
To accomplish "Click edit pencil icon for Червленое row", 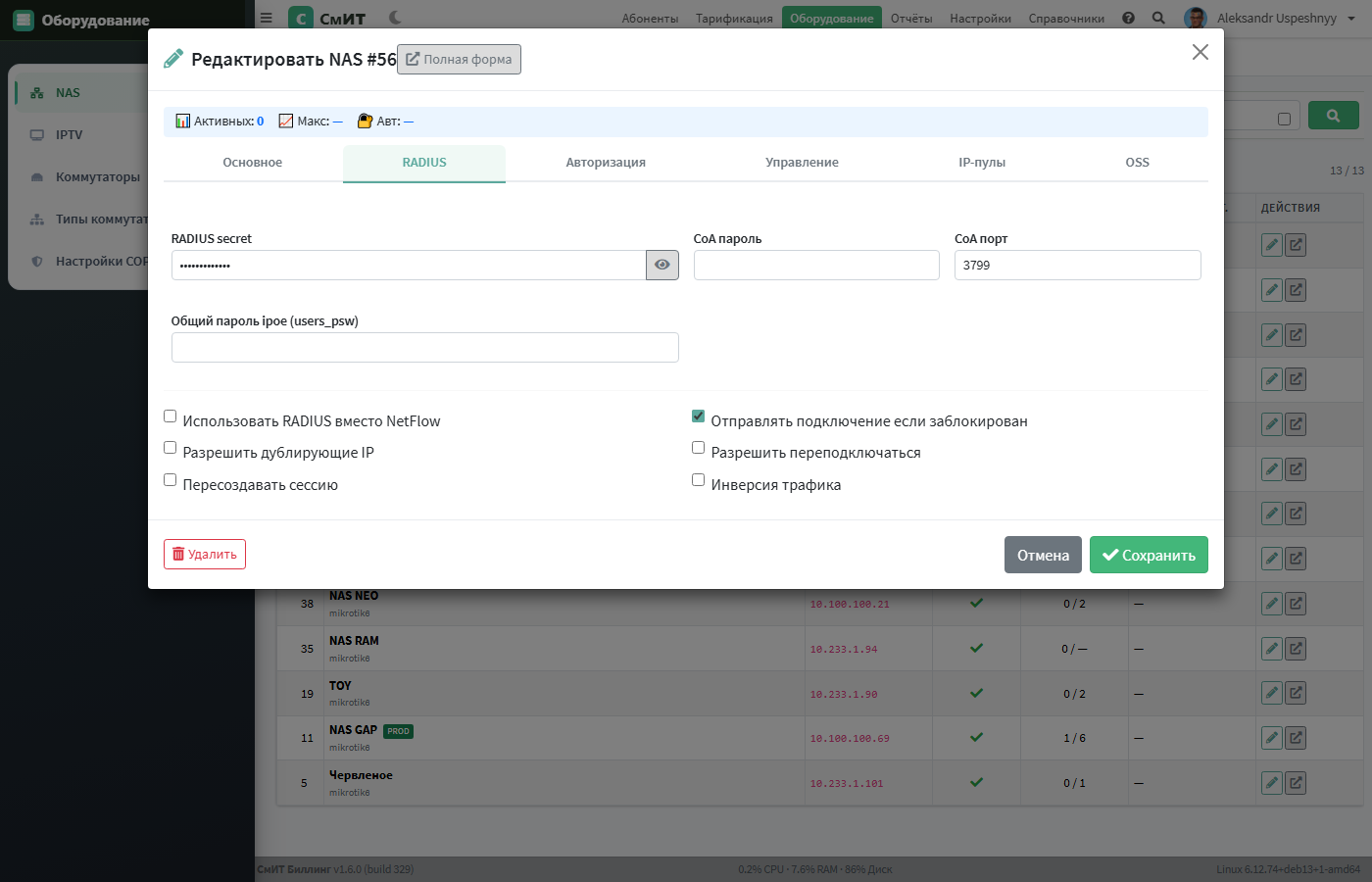I will [1271, 783].
